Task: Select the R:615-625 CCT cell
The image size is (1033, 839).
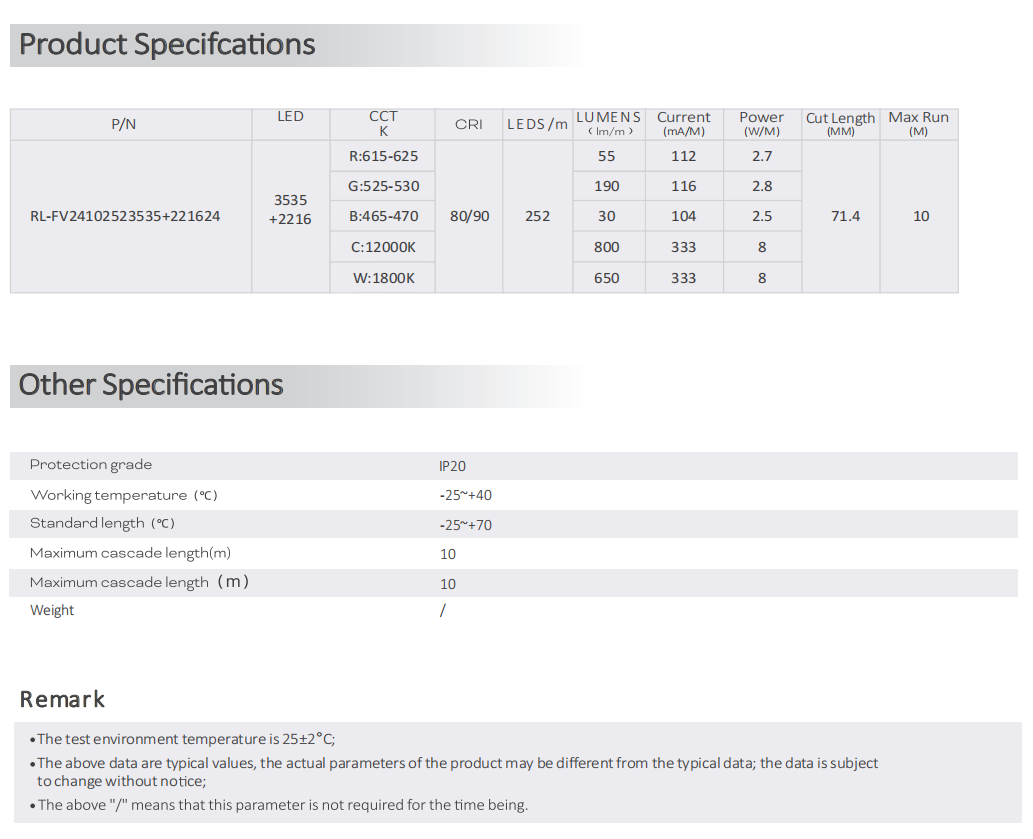Action: [x=384, y=156]
